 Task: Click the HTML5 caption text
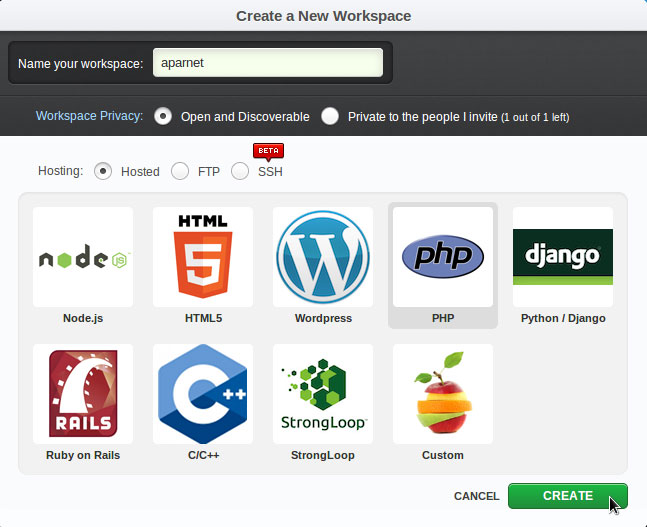[x=203, y=318]
